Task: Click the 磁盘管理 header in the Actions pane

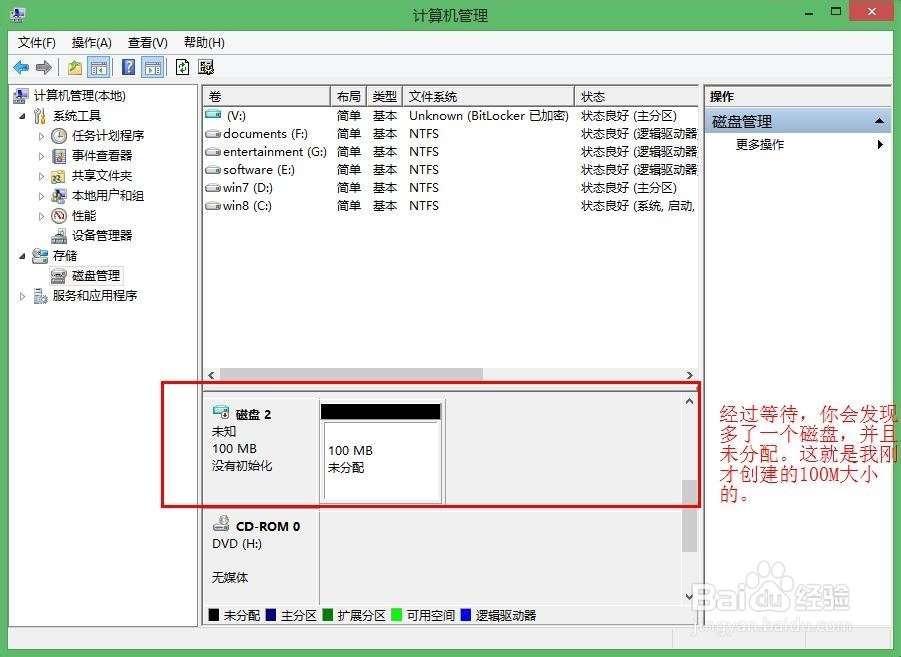Action: (x=740, y=120)
